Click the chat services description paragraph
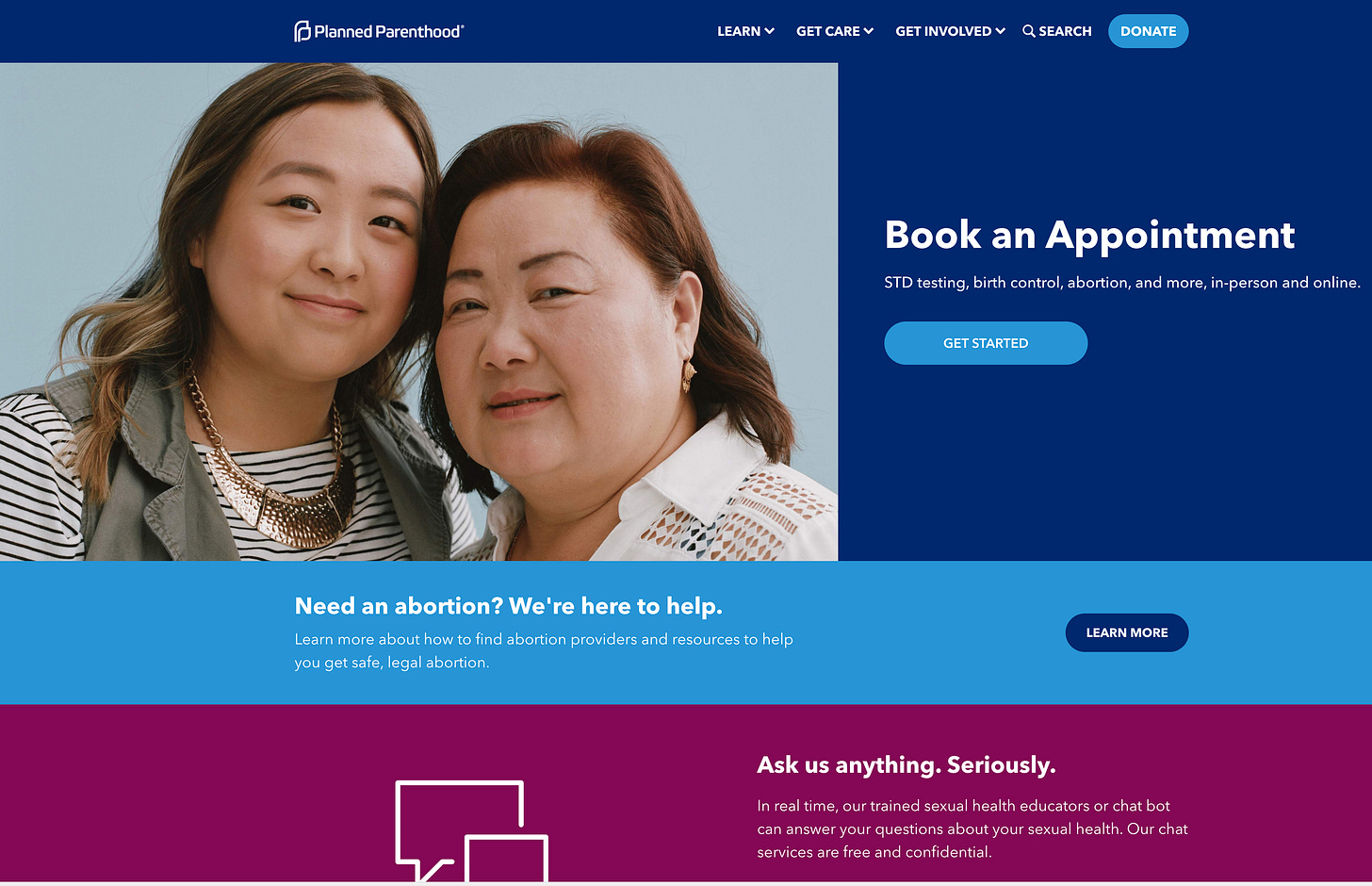Viewport: 1372px width, 886px height. click(972, 829)
